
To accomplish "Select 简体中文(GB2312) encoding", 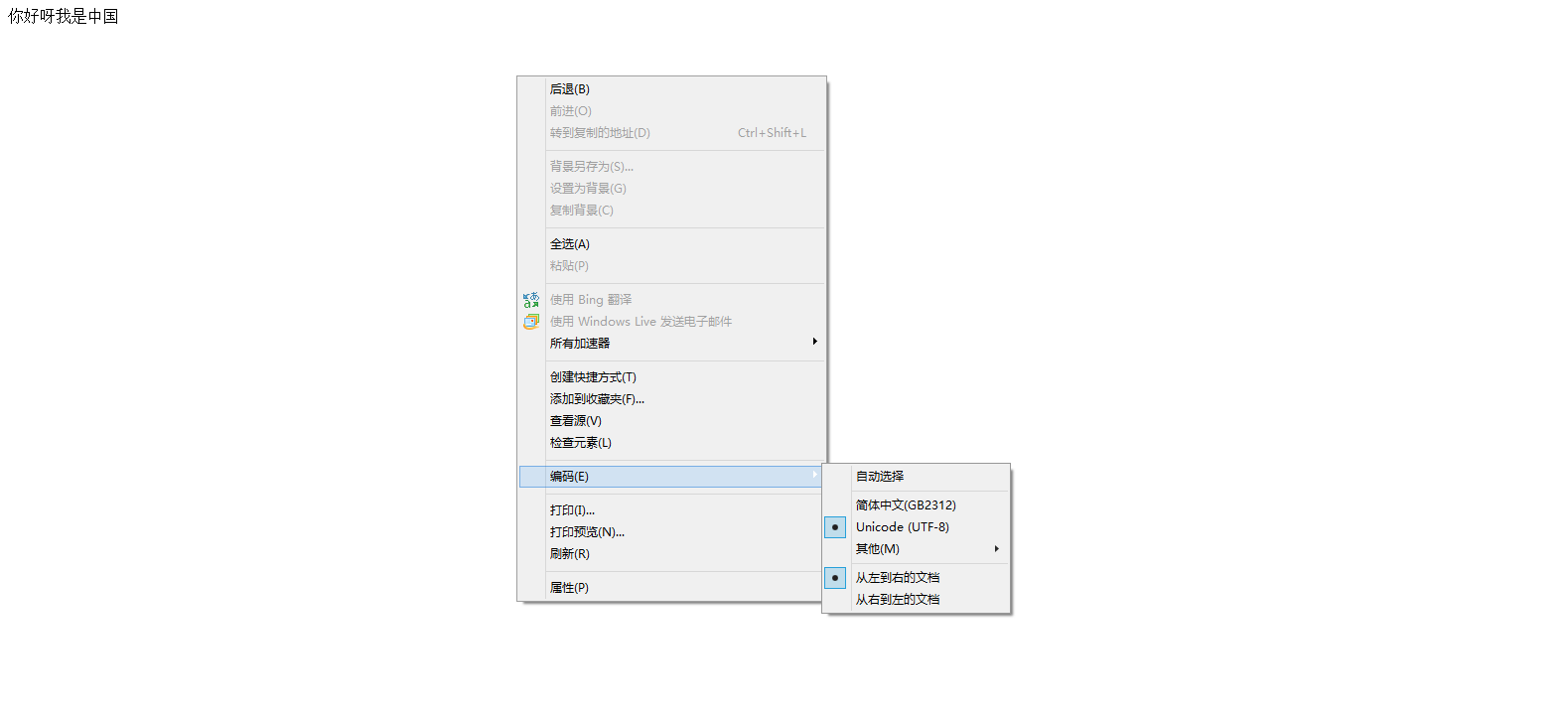I will tap(916, 505).
